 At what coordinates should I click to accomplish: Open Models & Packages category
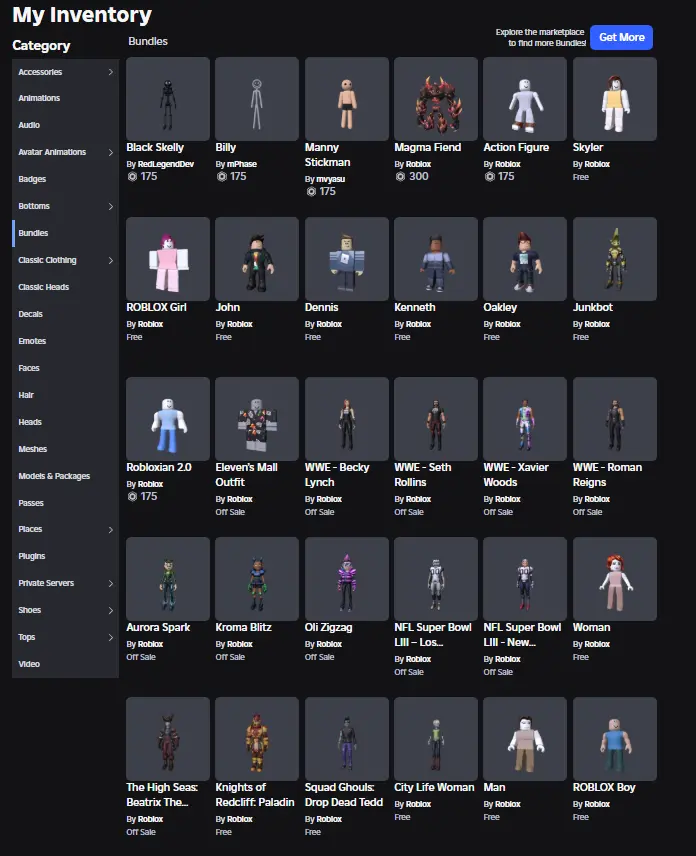66,476
